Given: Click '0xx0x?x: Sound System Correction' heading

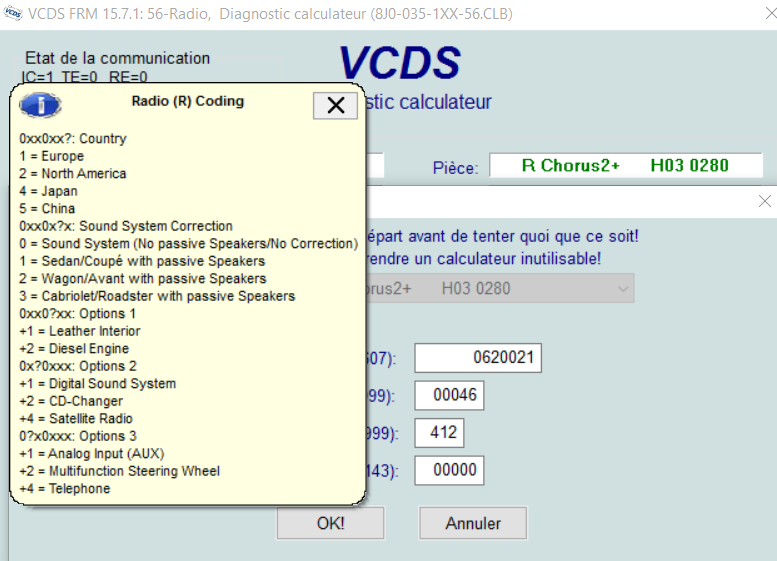Looking at the screenshot, I should pos(126,226).
